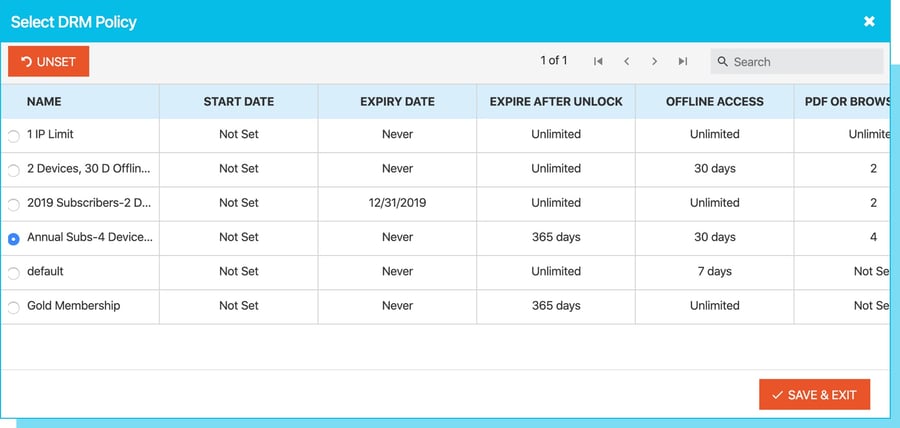Viewport: 900px width, 428px height.
Task: Sort by OFFLINE ACCESS column header
Action: pyautogui.click(x=715, y=102)
